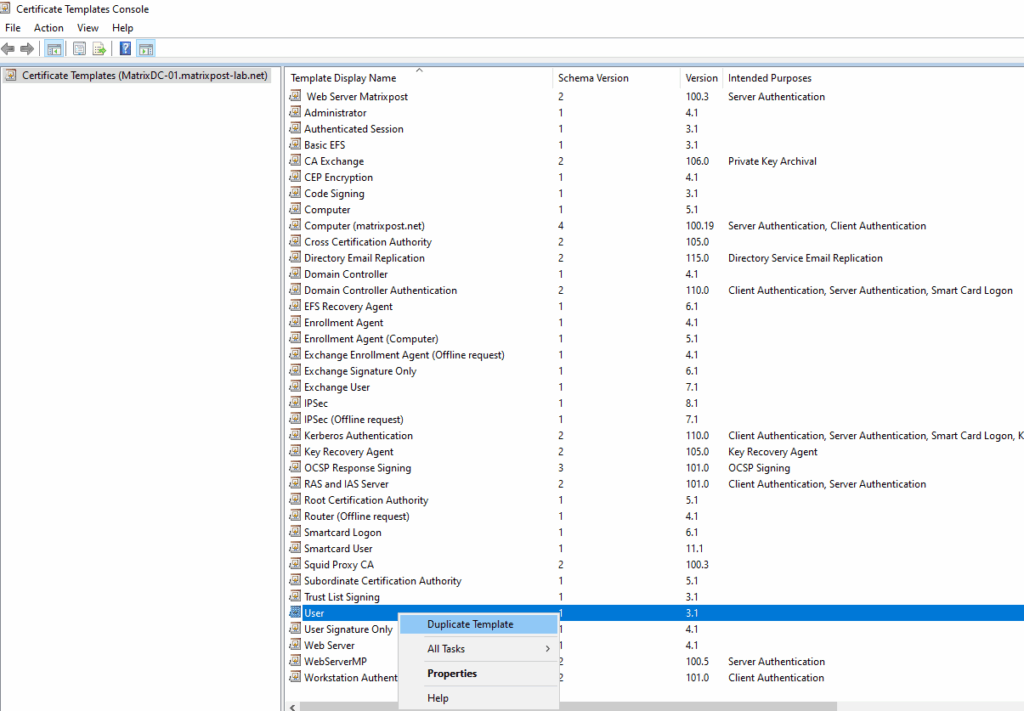The image size is (1024, 711).
Task: Click the horizontal scrollbar left arrow
Action: coord(292,706)
